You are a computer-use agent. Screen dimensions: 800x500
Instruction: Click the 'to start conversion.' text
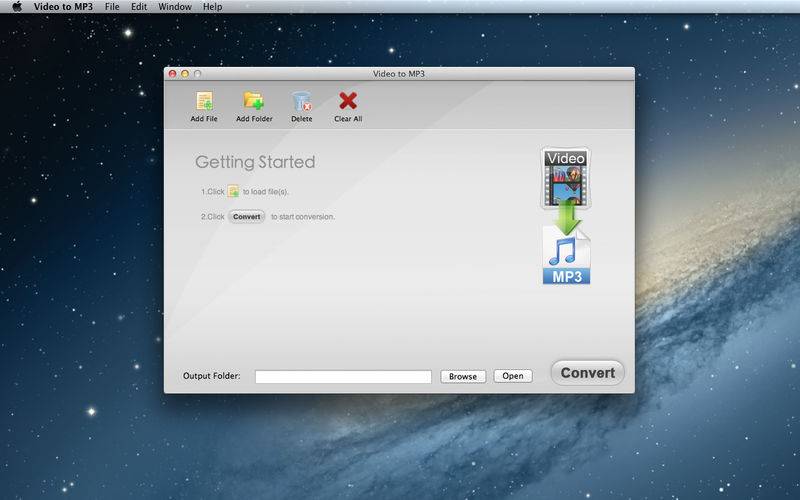pos(303,217)
